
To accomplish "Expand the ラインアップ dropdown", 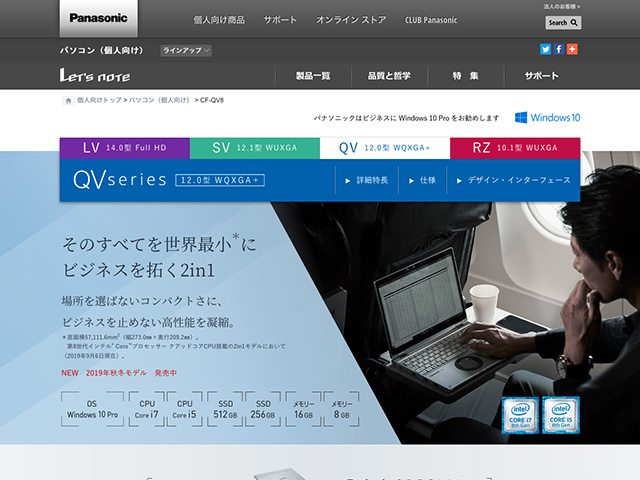I will point(186,51).
